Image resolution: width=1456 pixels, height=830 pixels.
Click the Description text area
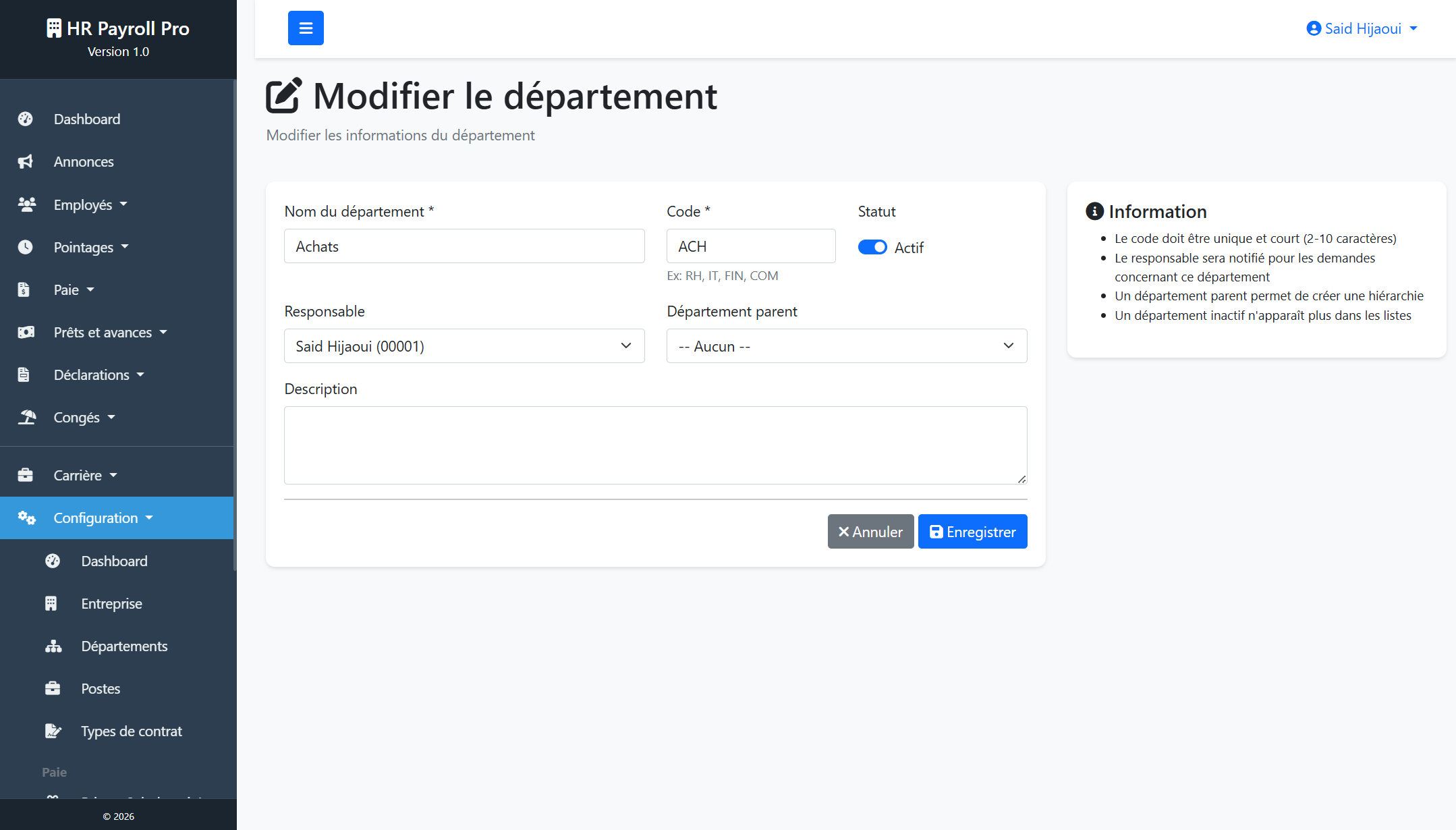click(x=656, y=445)
